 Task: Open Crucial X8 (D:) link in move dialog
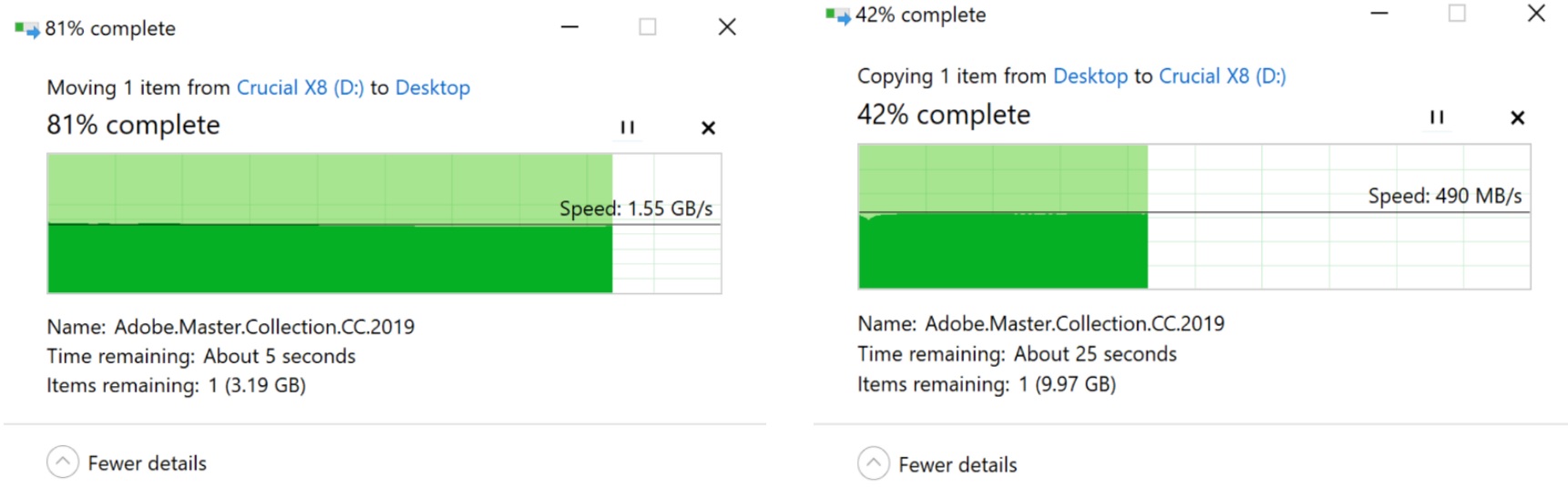(299, 87)
